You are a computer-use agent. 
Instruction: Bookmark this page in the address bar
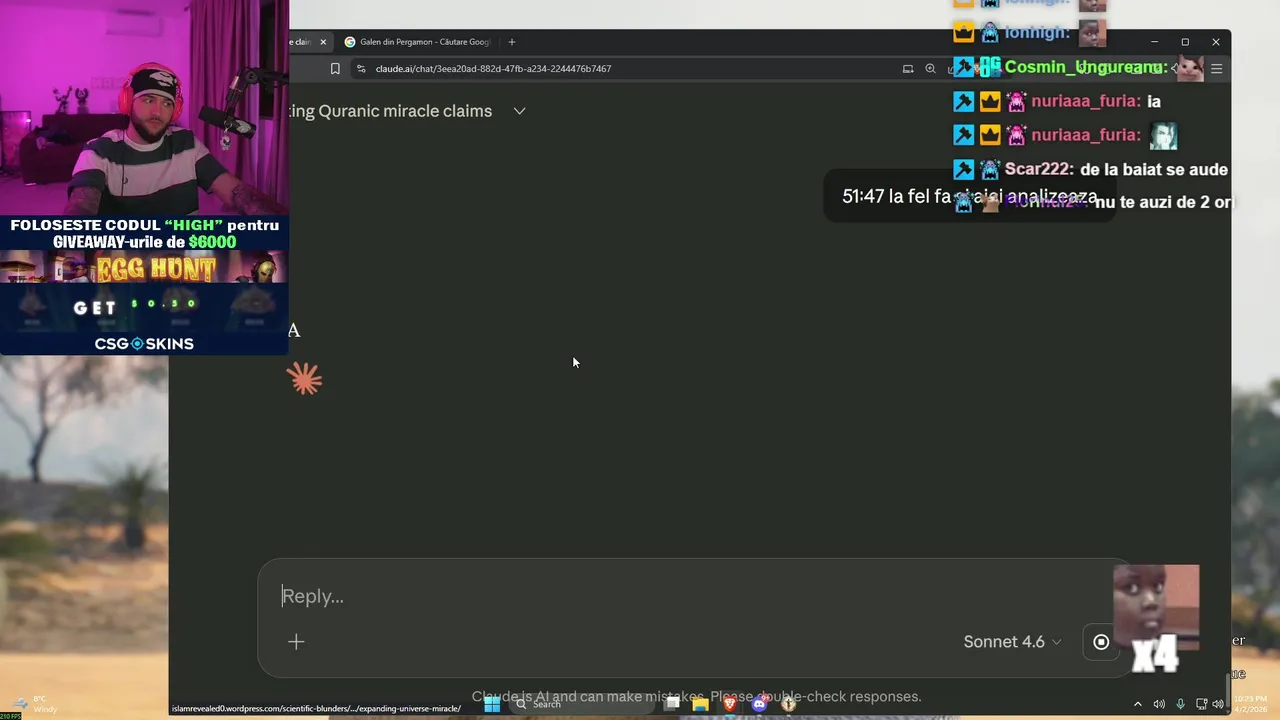pos(335,69)
